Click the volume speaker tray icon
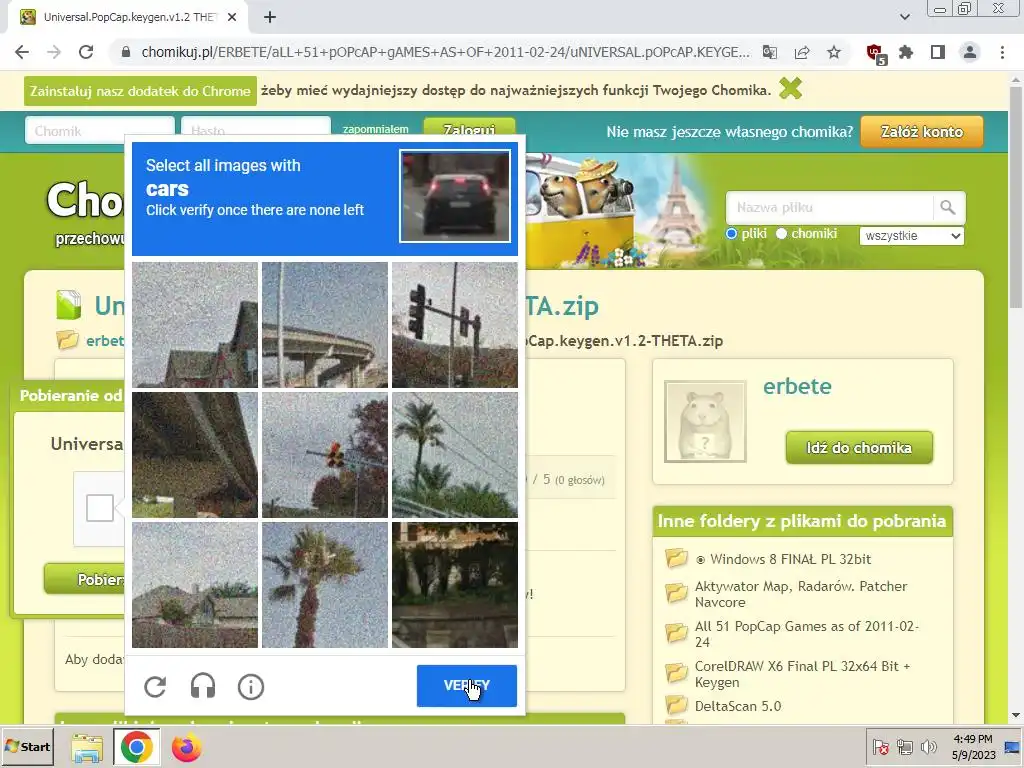 click(x=928, y=747)
